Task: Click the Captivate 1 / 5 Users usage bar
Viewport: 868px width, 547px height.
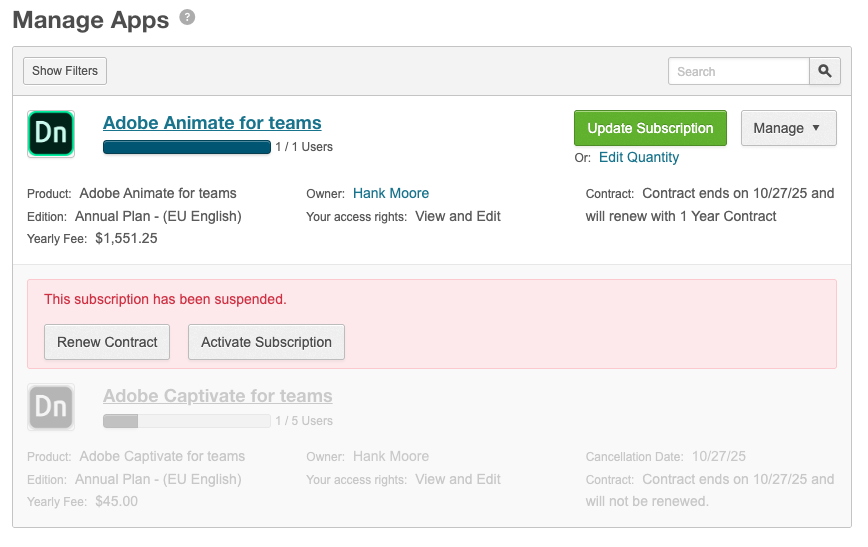Action: coord(187,421)
